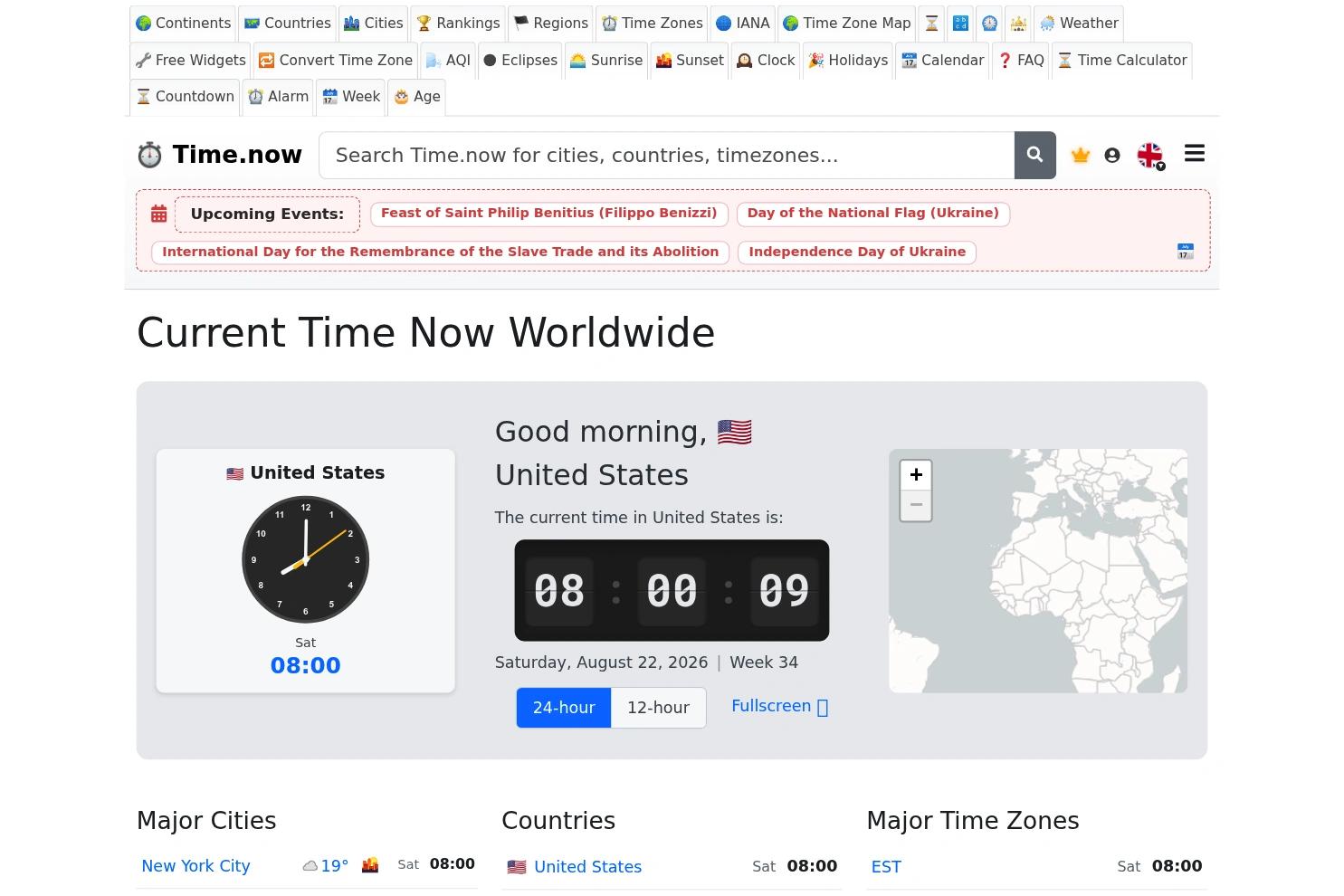Image resolution: width=1344 pixels, height=896 pixels.
Task: Click the blue 'abcd' icon tab
Action: (960, 24)
